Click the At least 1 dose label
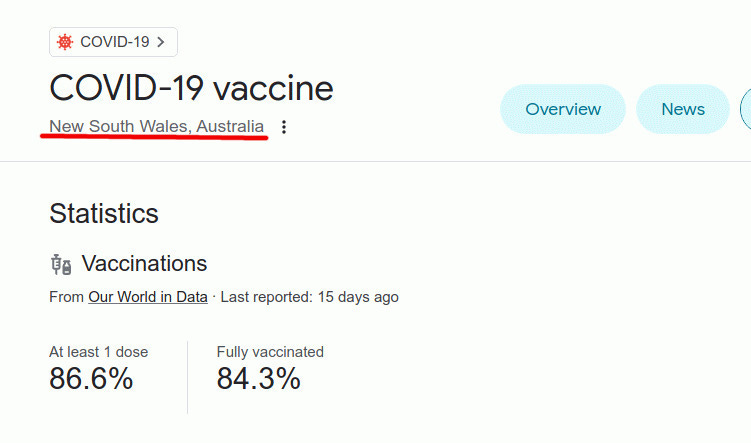The image size is (751, 443). click(x=99, y=352)
